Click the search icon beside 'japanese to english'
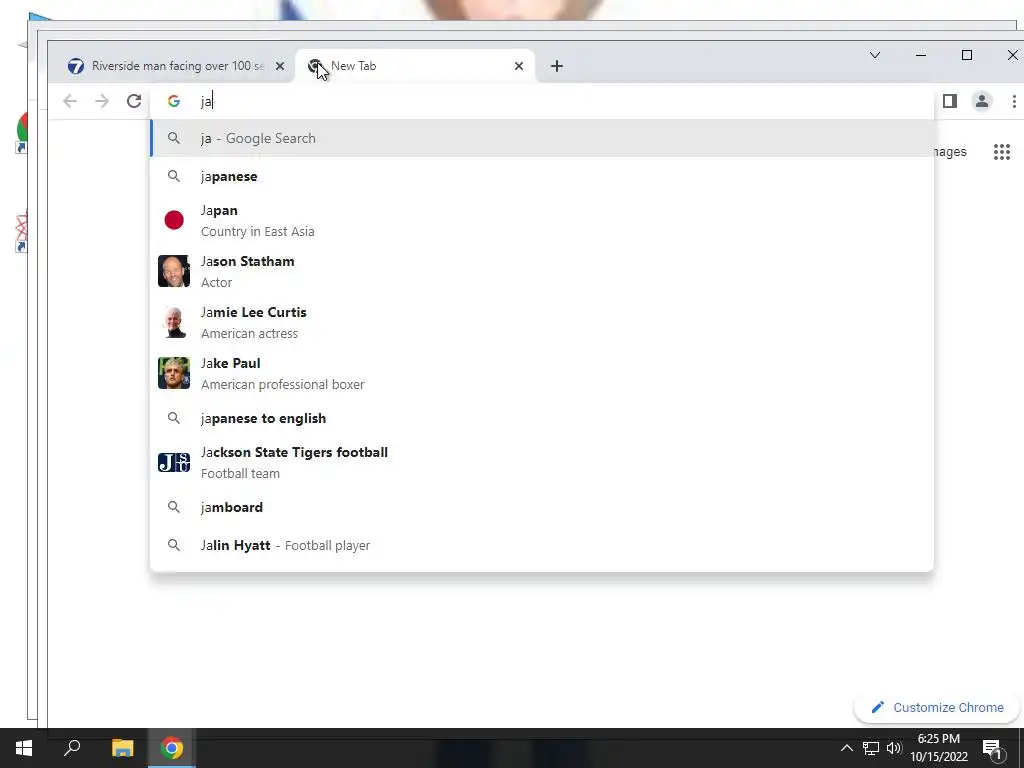 coord(174,418)
